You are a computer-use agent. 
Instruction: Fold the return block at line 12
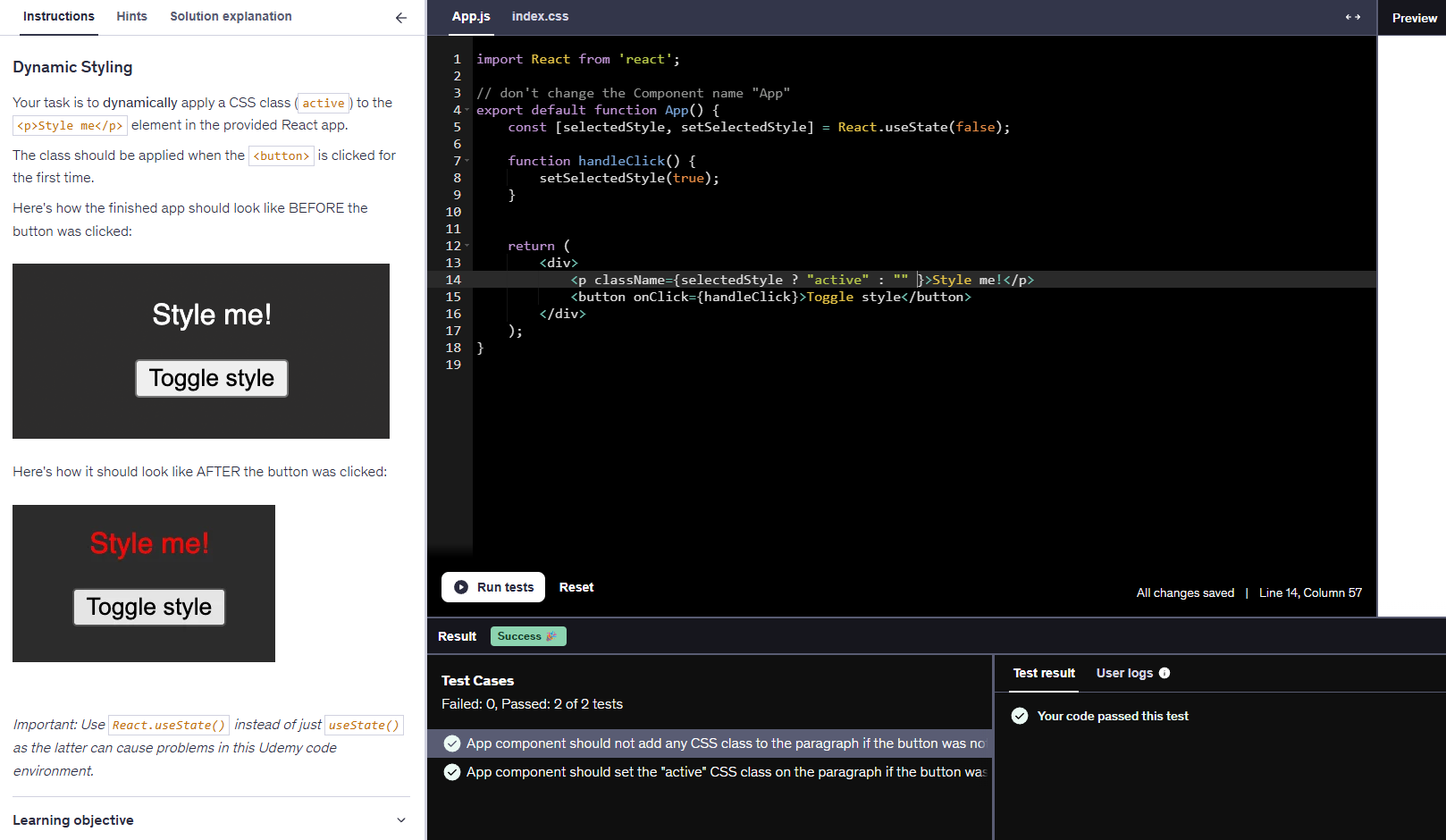(x=467, y=247)
